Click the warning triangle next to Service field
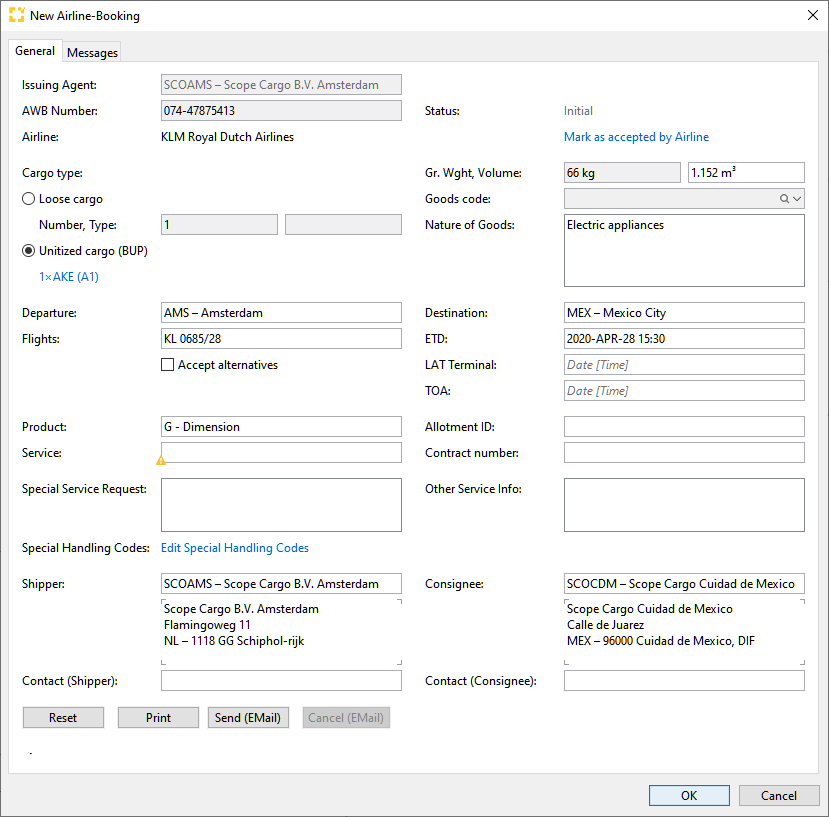This screenshot has height=817, width=829. pos(161,459)
